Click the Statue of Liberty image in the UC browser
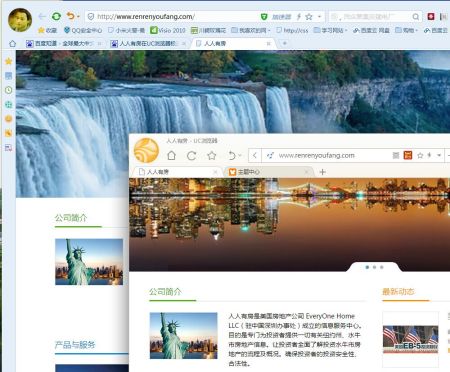The width and height of the screenshot is (450, 372). [184, 336]
